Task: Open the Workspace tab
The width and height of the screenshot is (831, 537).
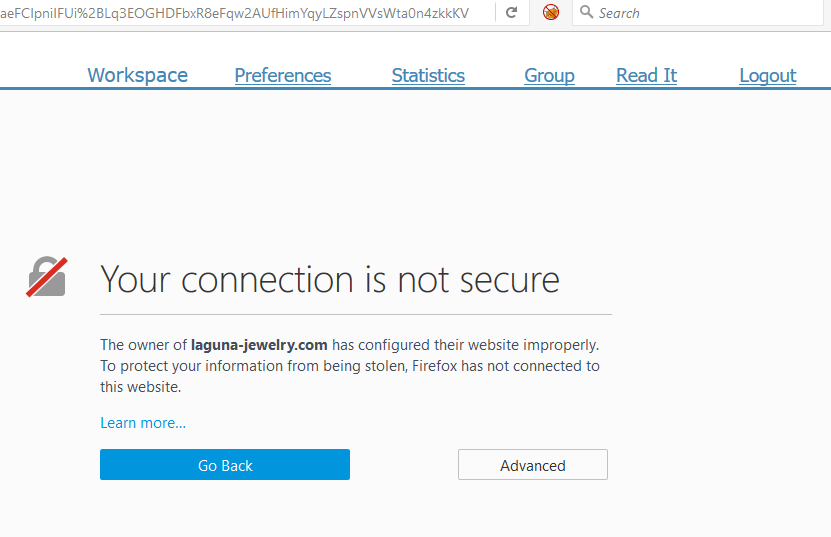Action: (137, 75)
